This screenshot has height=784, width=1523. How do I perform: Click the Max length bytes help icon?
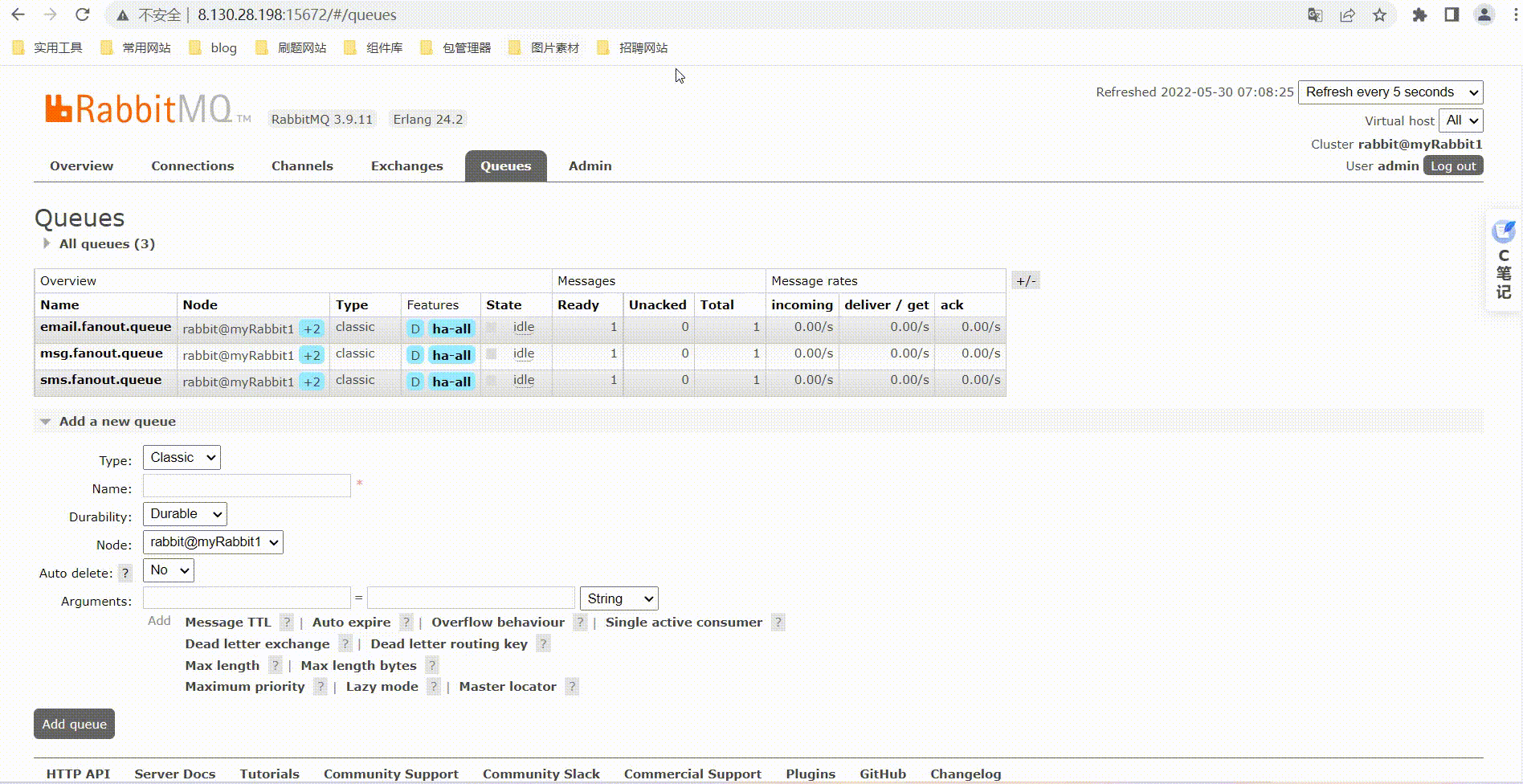(432, 666)
